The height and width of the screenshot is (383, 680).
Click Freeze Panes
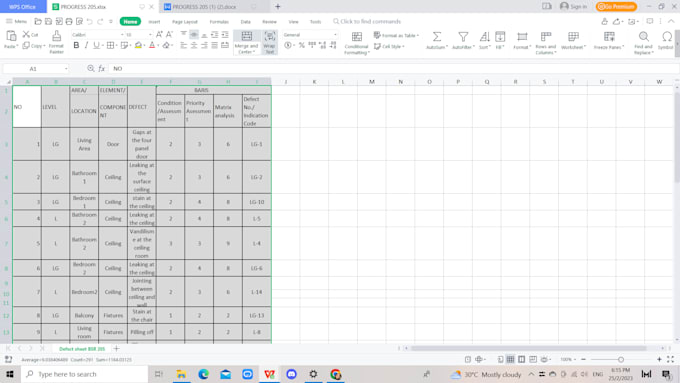point(609,40)
